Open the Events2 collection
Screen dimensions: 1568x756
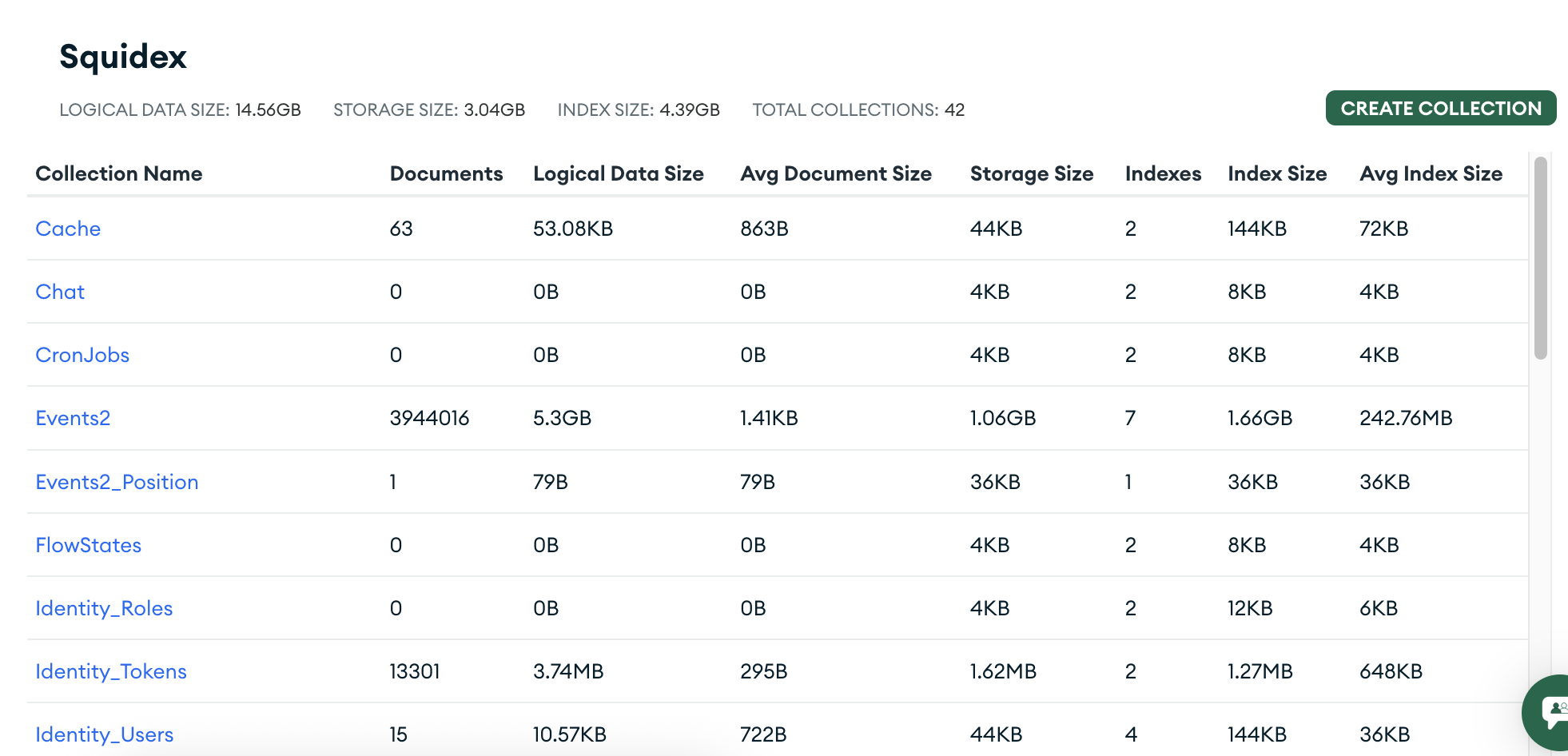coord(73,418)
